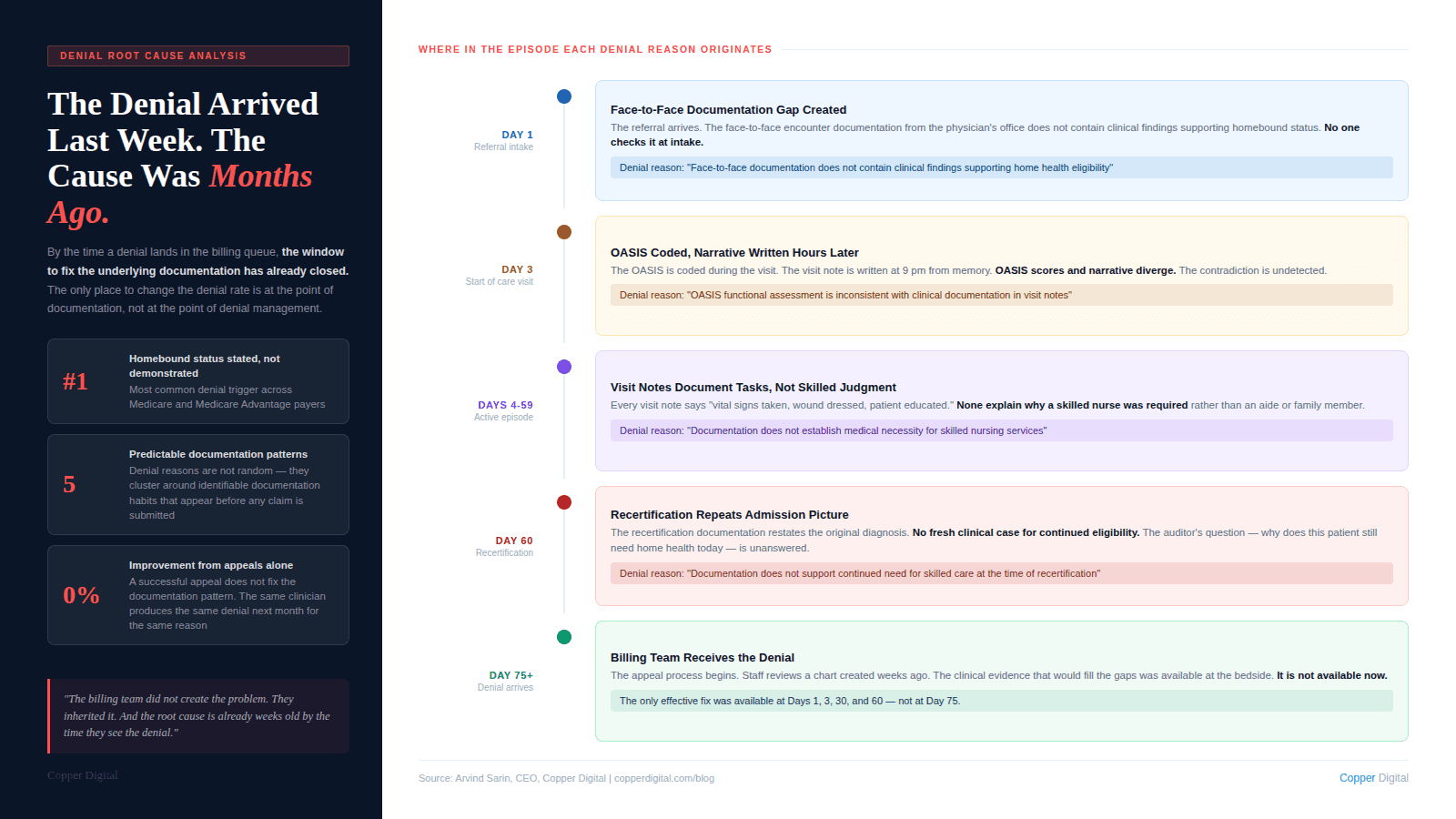Click 'Improvement from appeals alone' title
This screenshot has height=819, width=1456.
coord(211,565)
